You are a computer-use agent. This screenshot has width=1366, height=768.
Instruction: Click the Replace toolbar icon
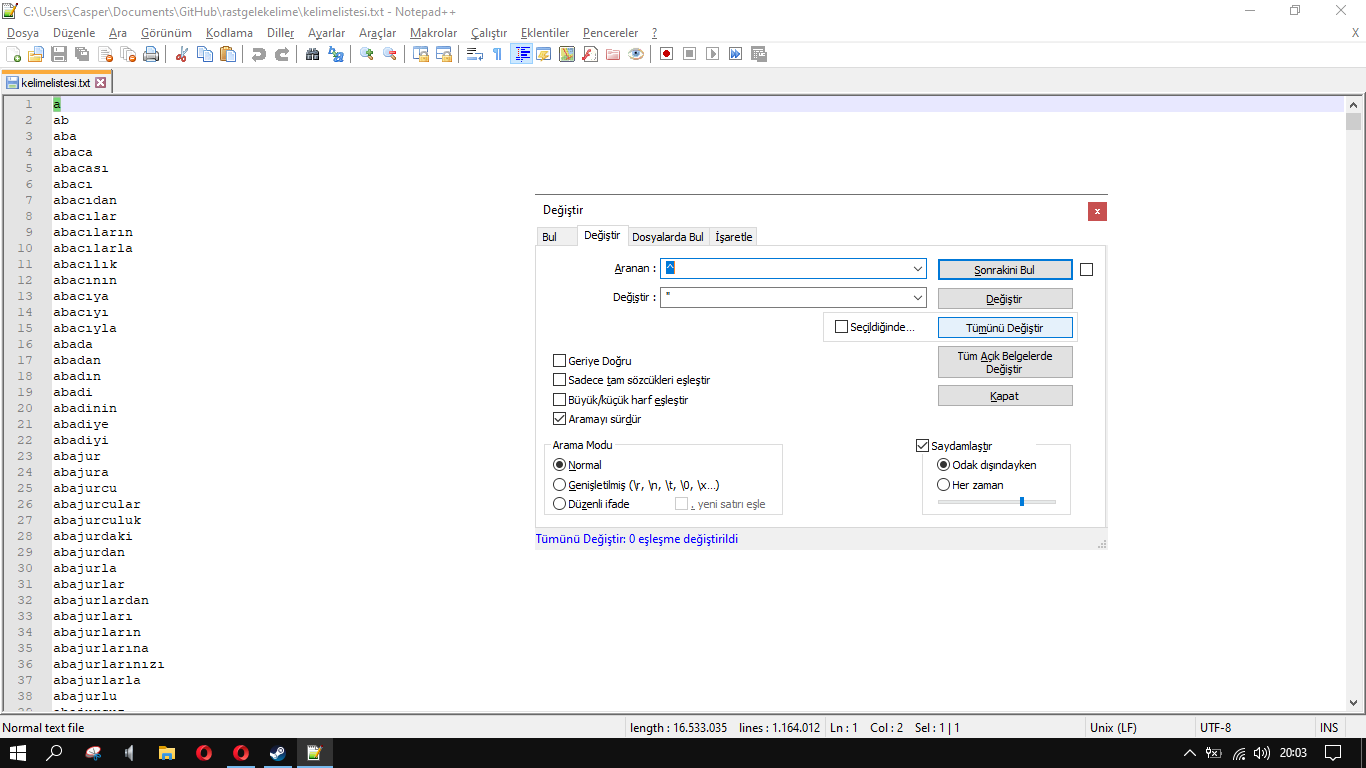[x=336, y=54]
